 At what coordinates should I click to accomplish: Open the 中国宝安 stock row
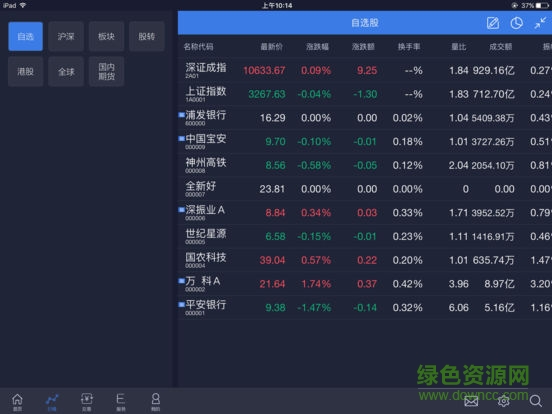tap(365, 142)
